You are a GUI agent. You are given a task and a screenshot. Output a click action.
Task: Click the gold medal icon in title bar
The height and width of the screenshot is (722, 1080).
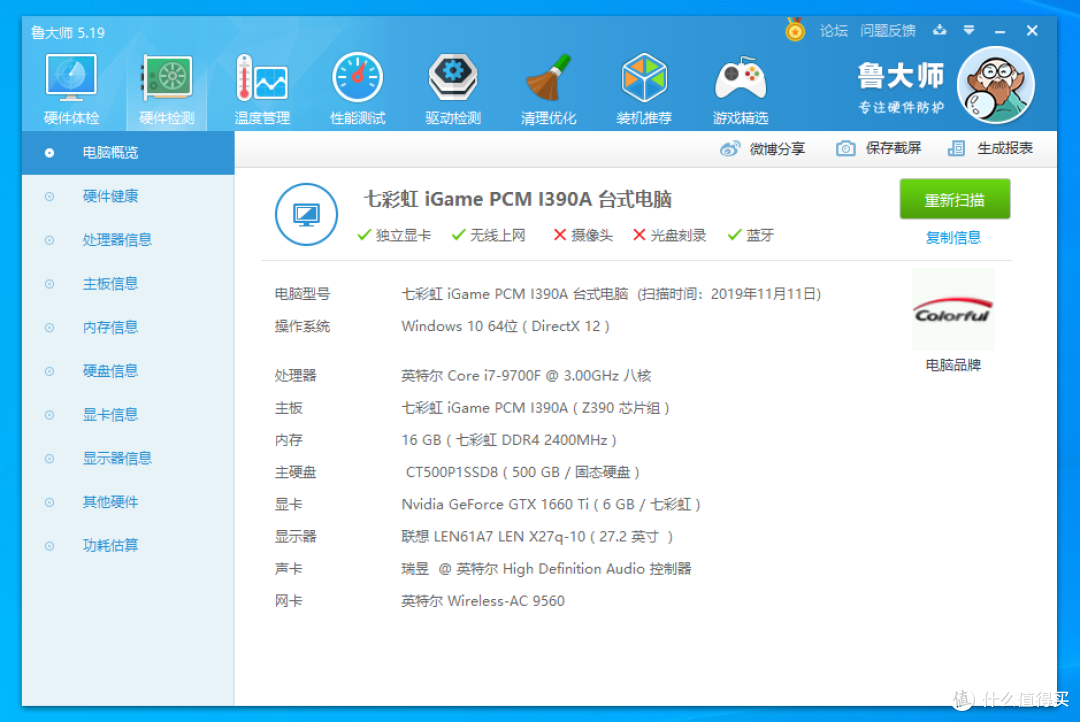coord(795,30)
